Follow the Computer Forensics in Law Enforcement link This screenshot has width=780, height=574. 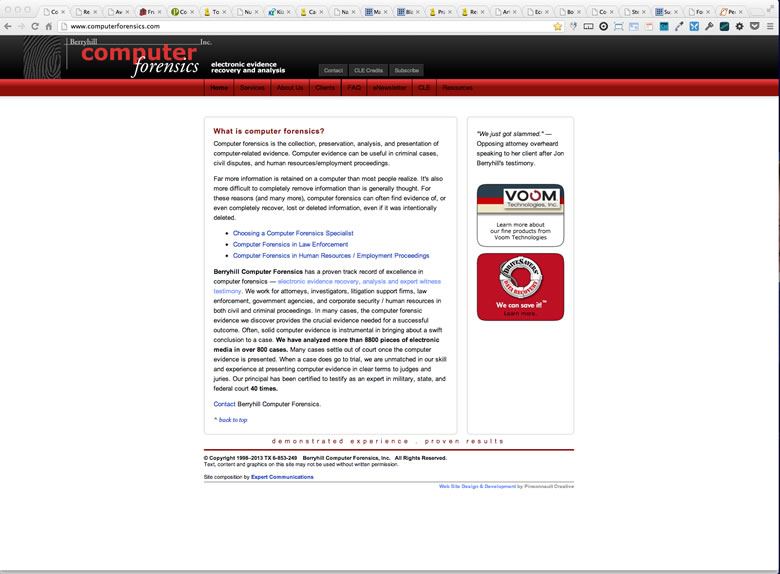click(x=290, y=244)
